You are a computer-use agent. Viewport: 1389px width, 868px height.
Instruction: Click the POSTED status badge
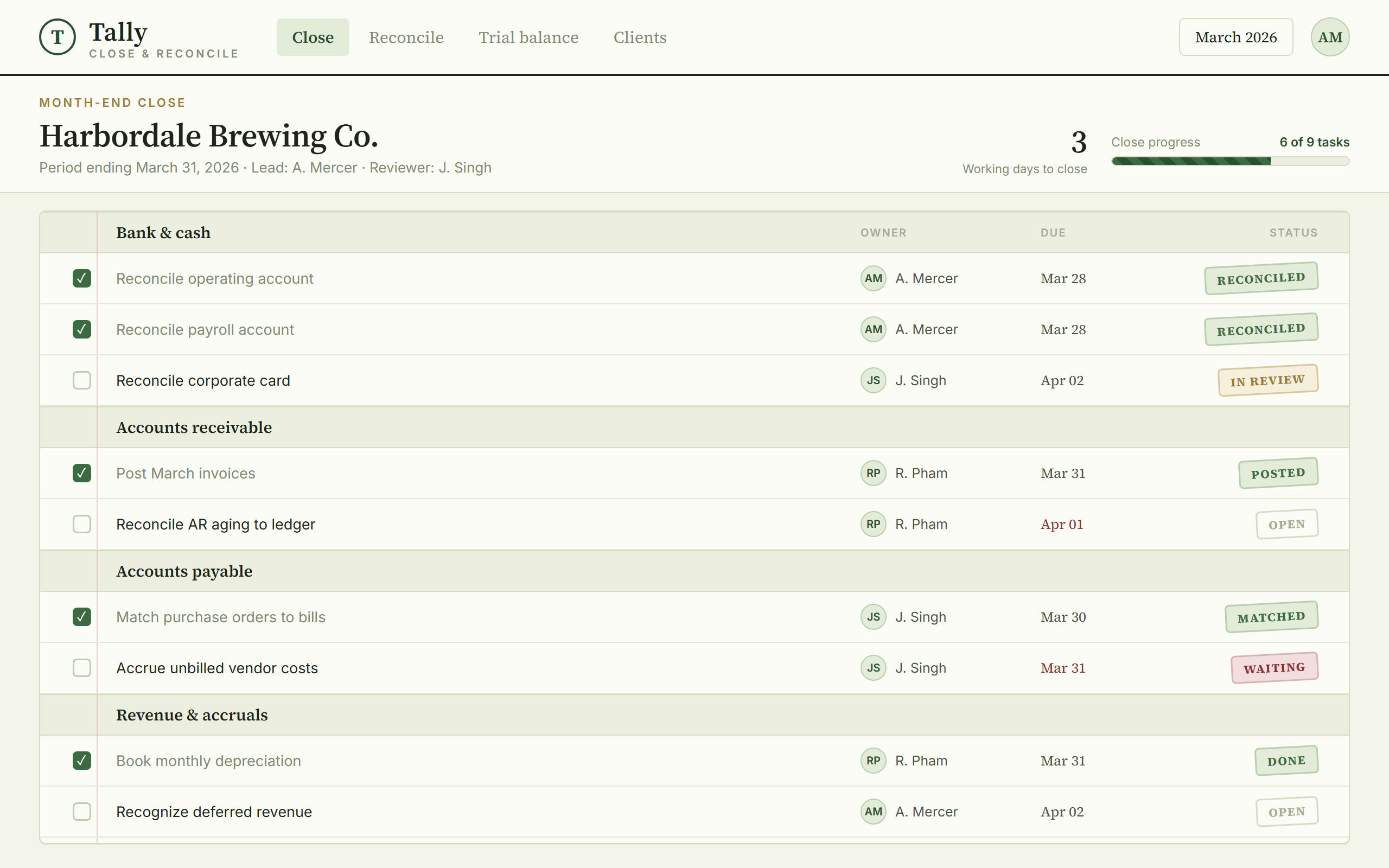[1278, 473]
